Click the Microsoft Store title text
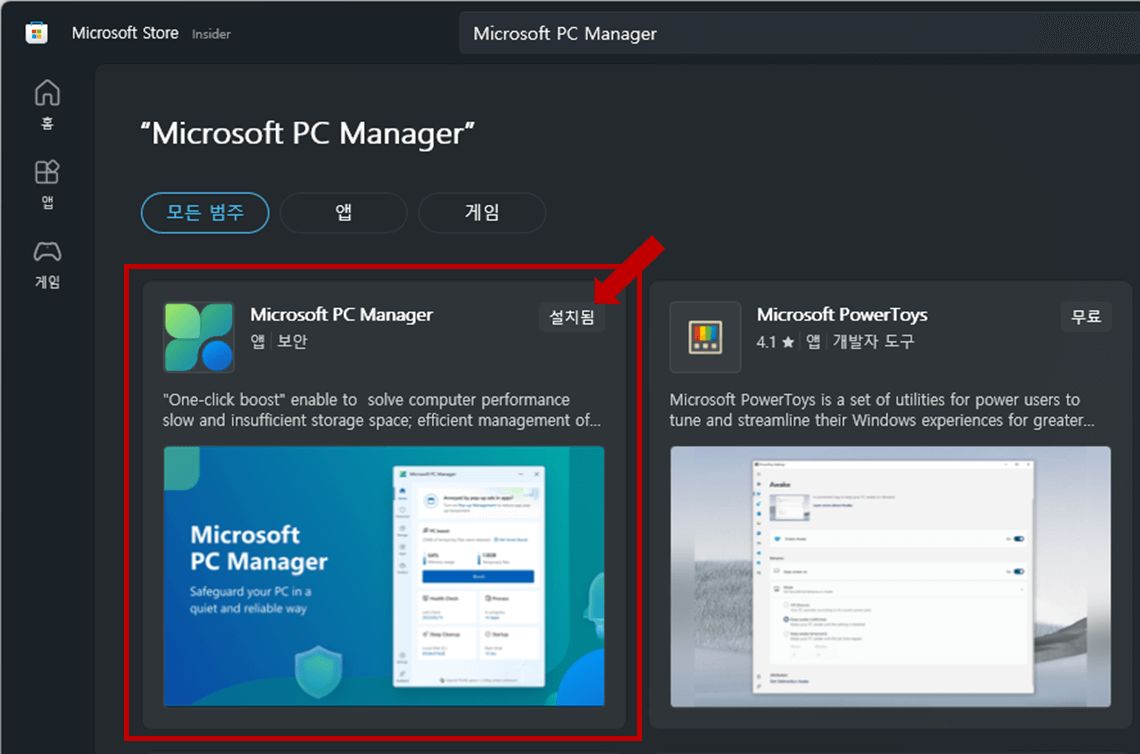Image resolution: width=1140 pixels, height=754 pixels. click(125, 33)
